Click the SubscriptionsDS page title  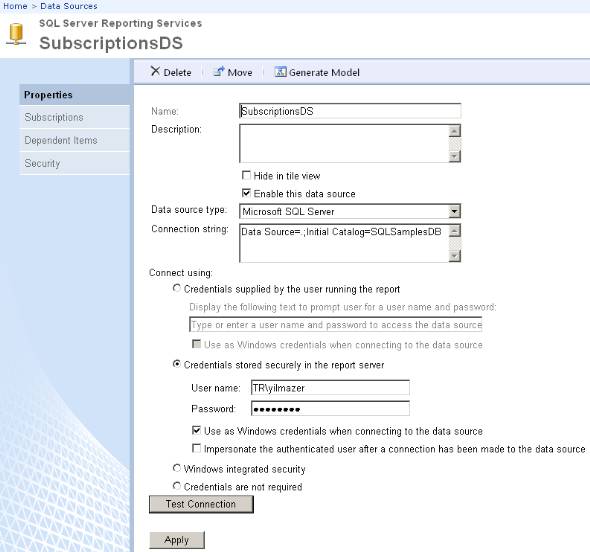(111, 43)
